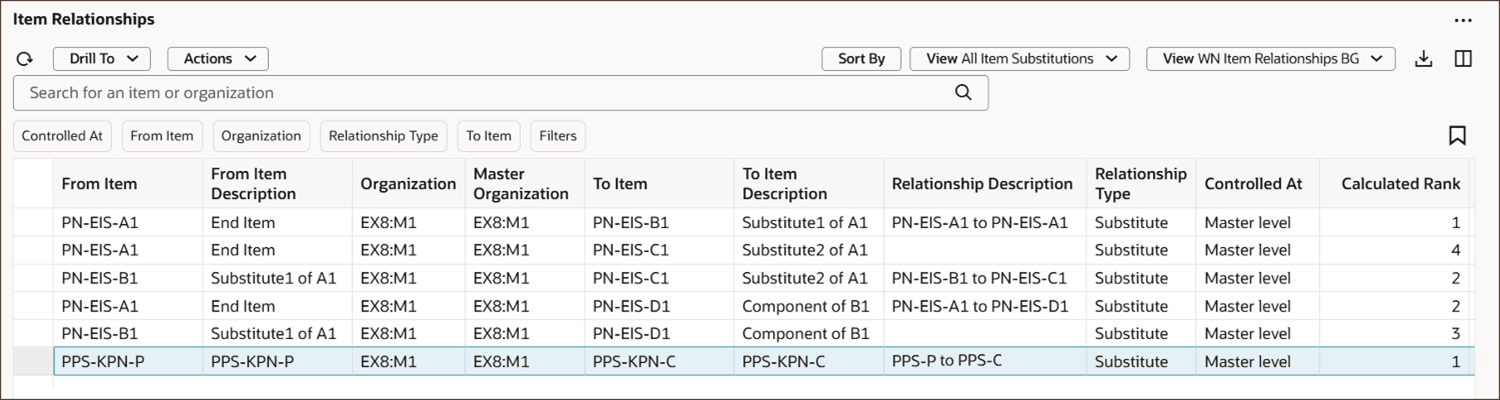Image resolution: width=1500 pixels, height=400 pixels.
Task: Open the Drill To dropdown
Action: pos(102,59)
